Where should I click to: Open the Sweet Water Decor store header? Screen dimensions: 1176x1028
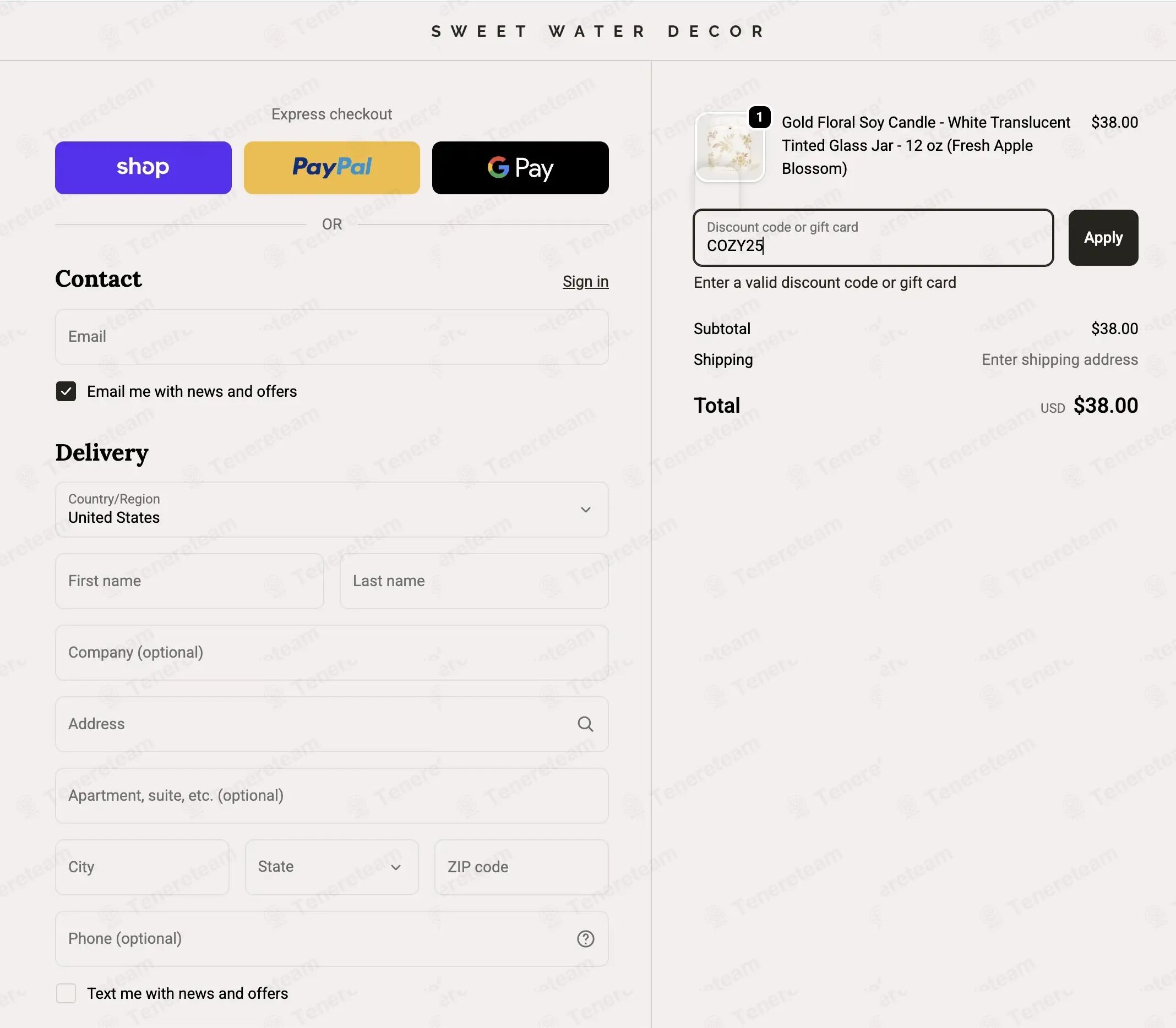pyautogui.click(x=598, y=31)
